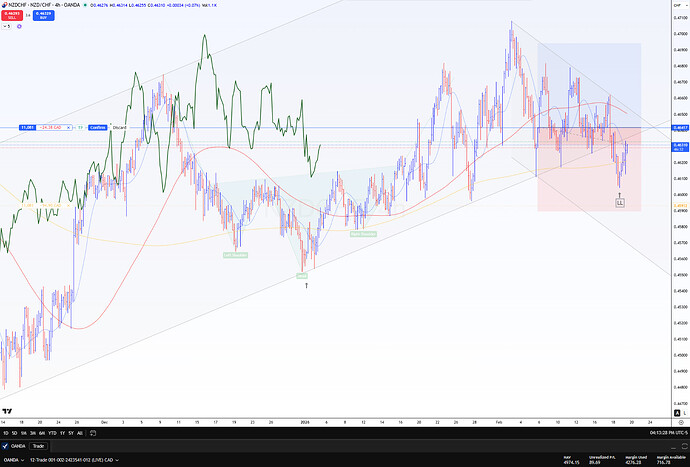Viewport: 690px width, 467px height.
Task: Select the 3M time range
Action: pos(33,433)
